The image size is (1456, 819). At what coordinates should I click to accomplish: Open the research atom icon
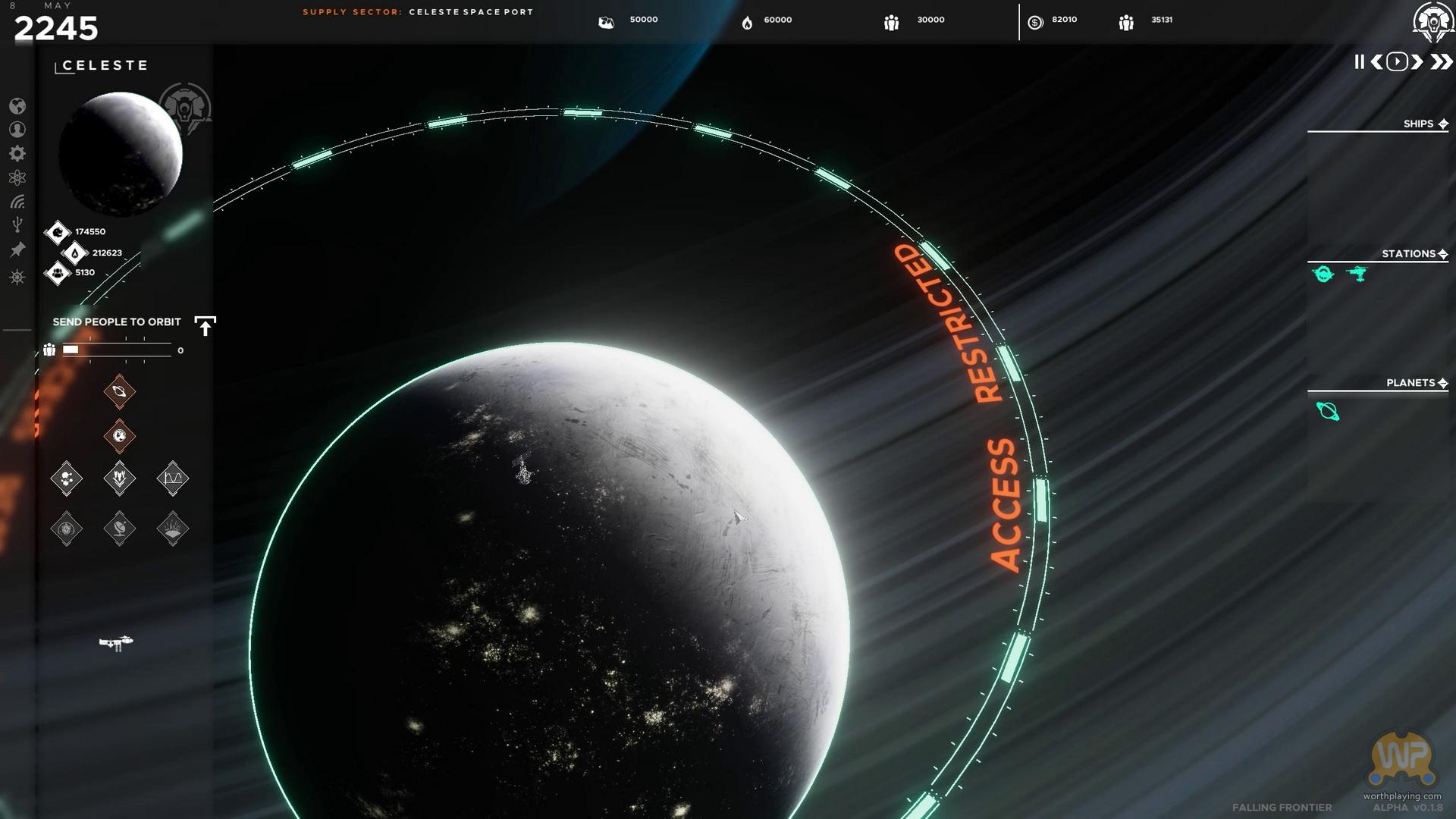(17, 177)
